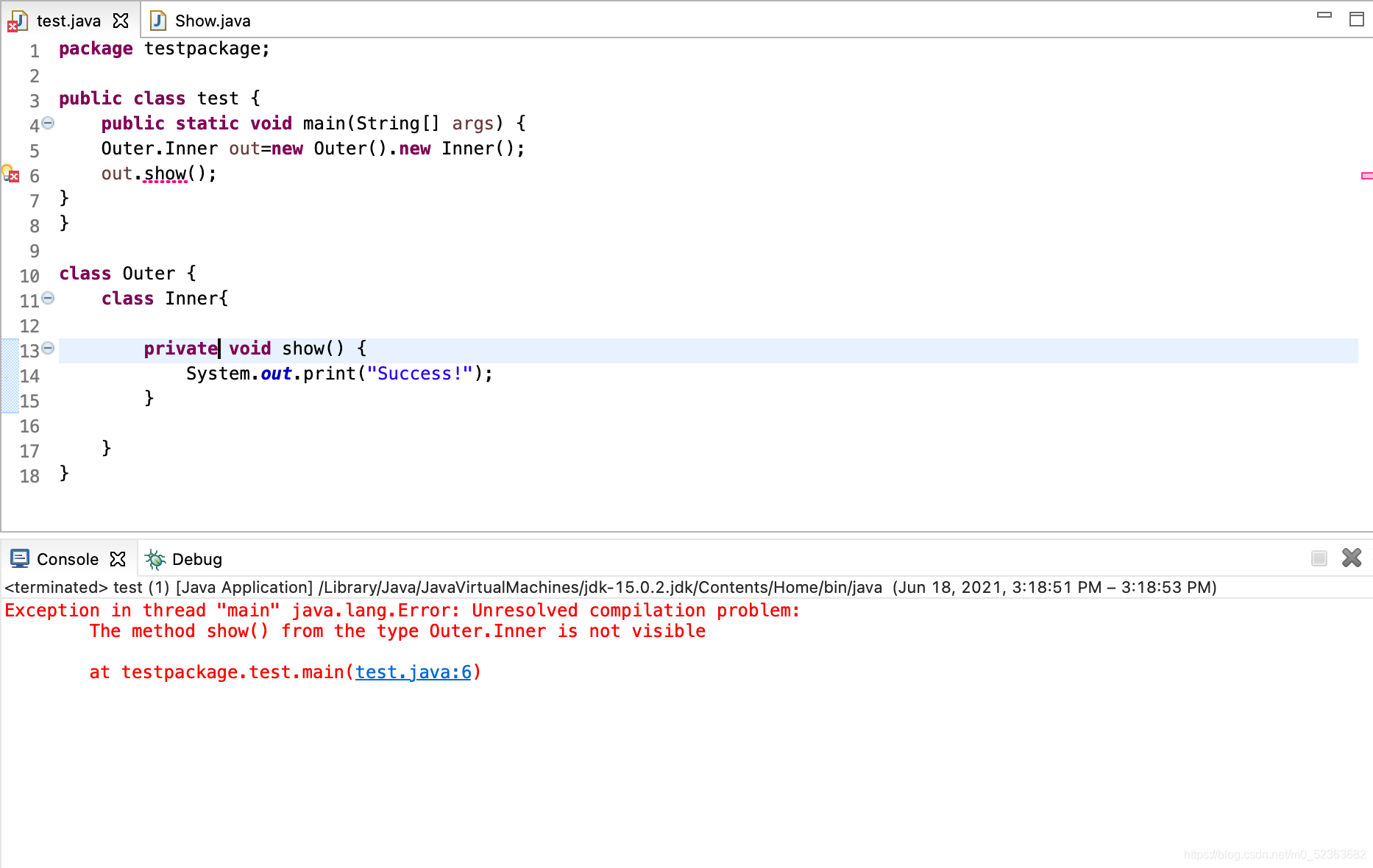The image size is (1373, 868).
Task: Click the test.java file icon with error
Action: 18,21
